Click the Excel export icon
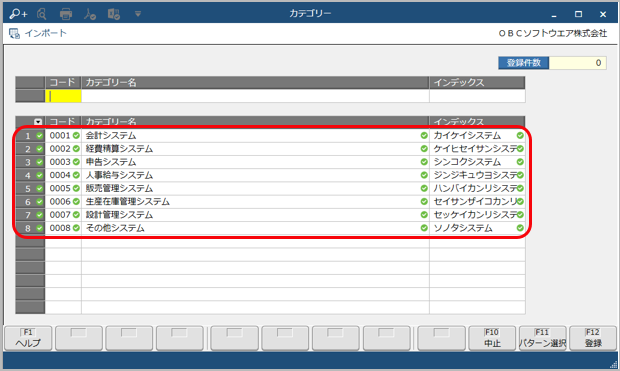620x371 pixels. (x=114, y=14)
